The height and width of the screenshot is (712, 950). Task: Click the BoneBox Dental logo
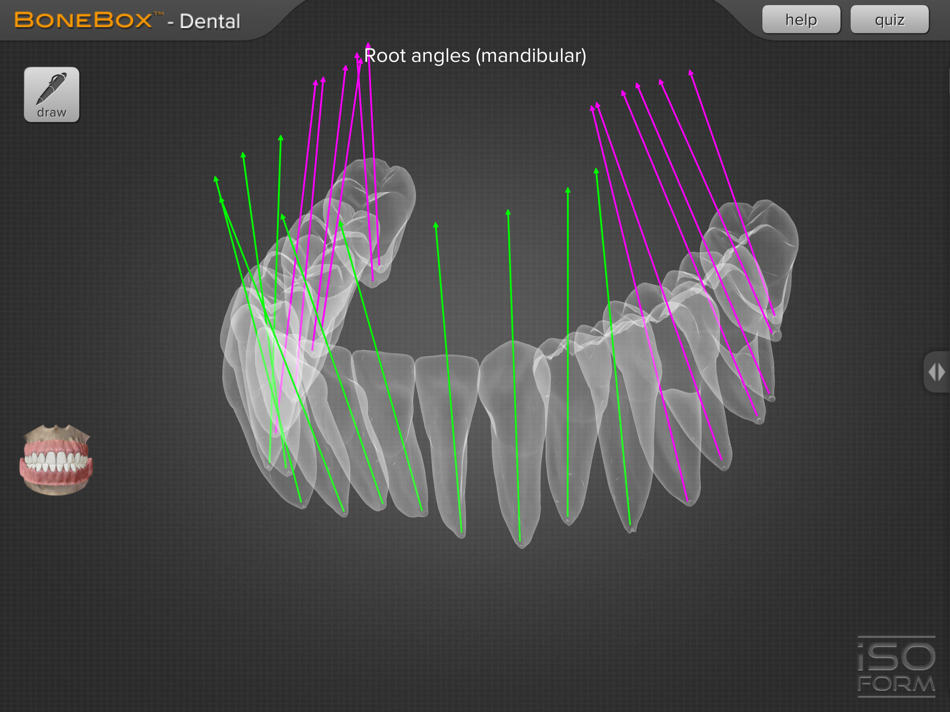(x=120, y=18)
